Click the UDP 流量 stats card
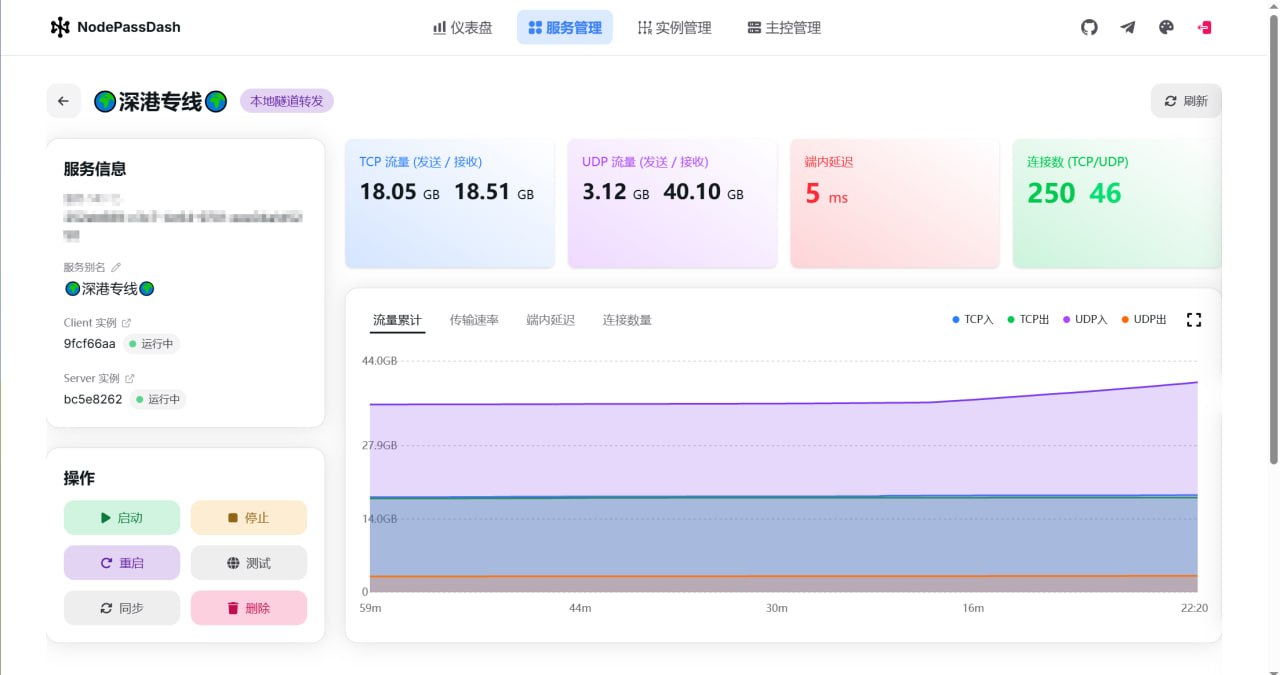Screen dimensions: 1280x675 pos(672,204)
